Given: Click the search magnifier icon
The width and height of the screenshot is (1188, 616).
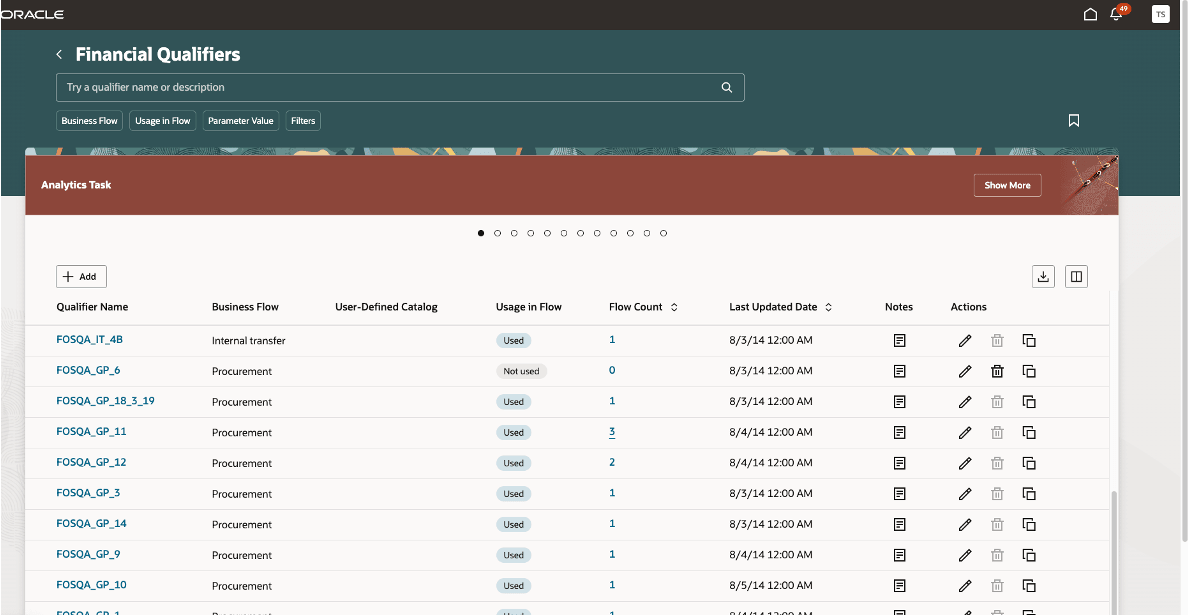Looking at the screenshot, I should coord(727,87).
